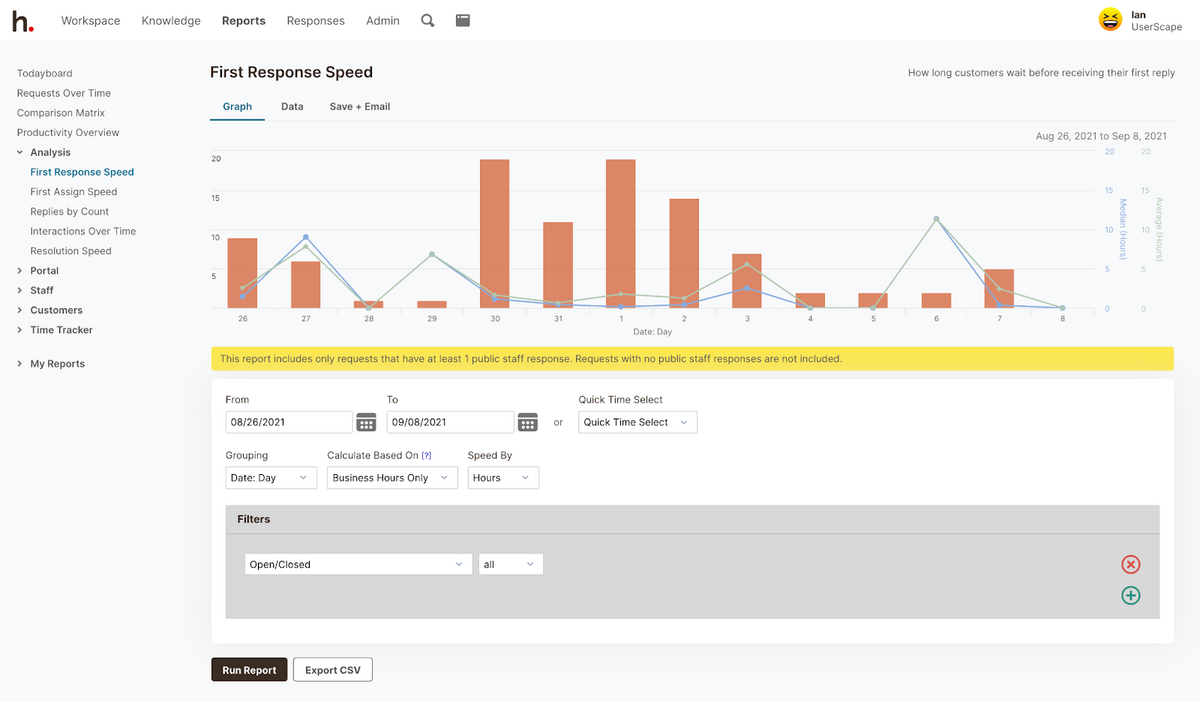Click the user avatar emoji icon
Screen dimensions: 1200x702
[1110, 20]
